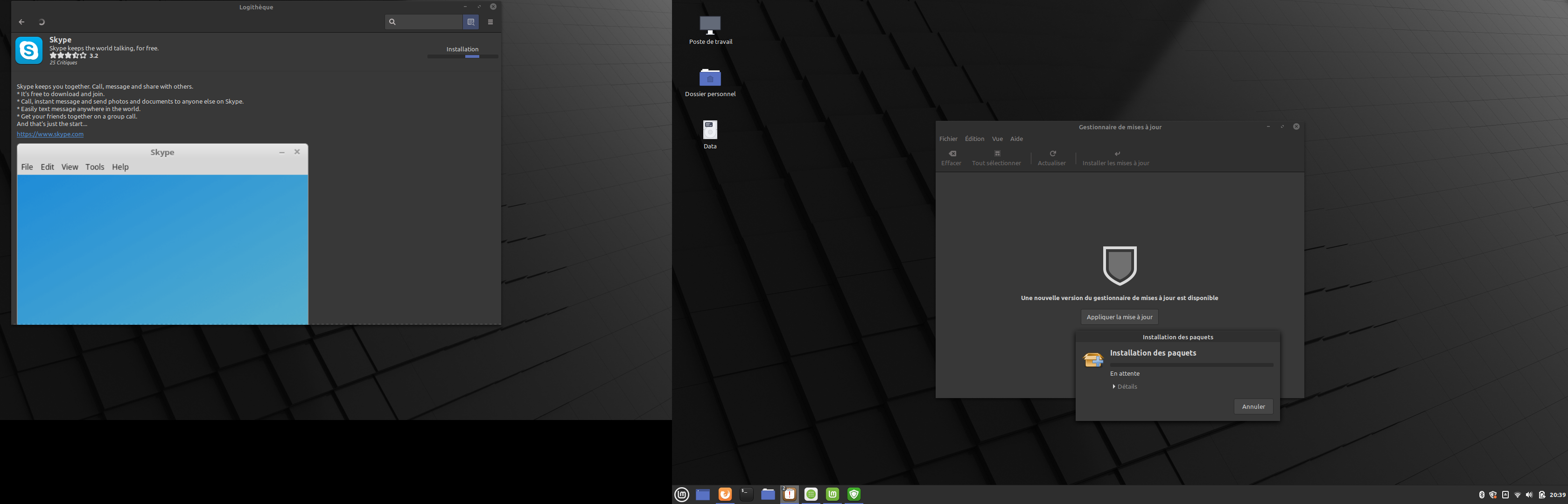Screen dimensions: 1568x504
Task: Focus the Logithèque search field
Action: tap(424, 22)
